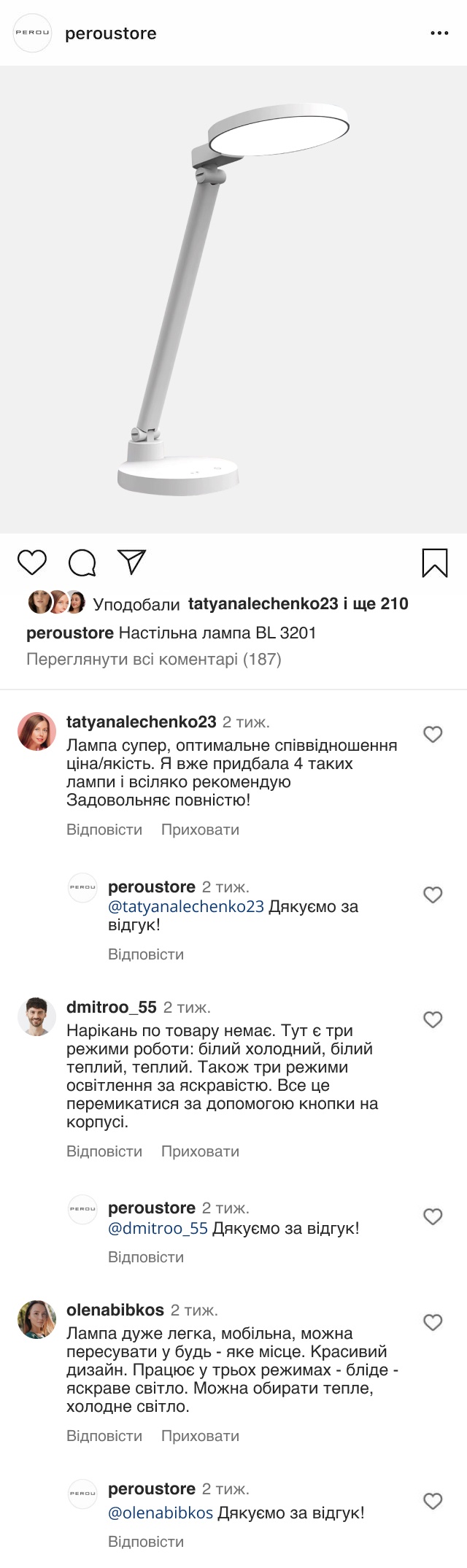Like dmitroo_55's comment
This screenshot has width=467, height=1568.
(x=433, y=1019)
